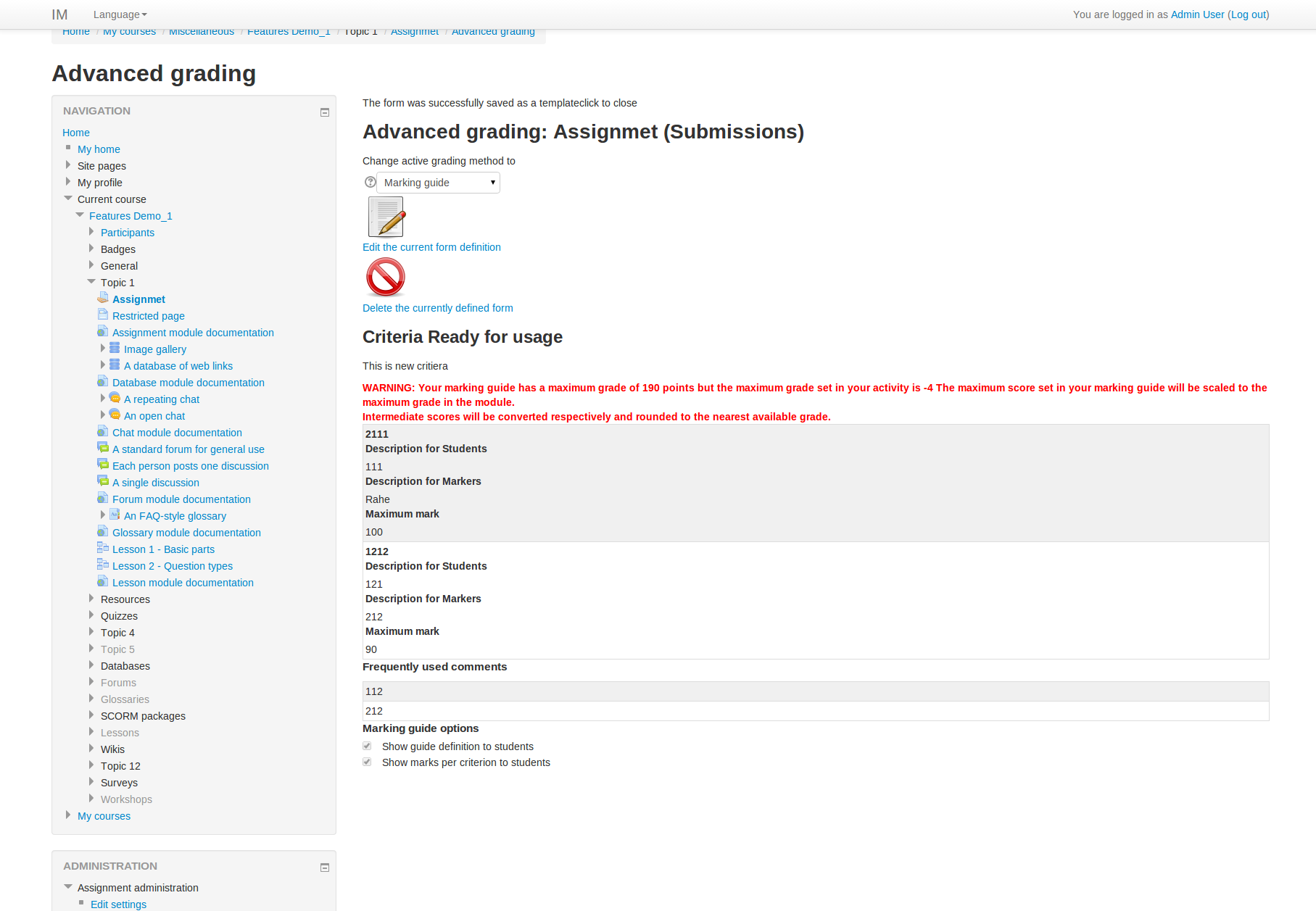
Task: Click An FAQ-style glossary icon
Action: point(115,515)
